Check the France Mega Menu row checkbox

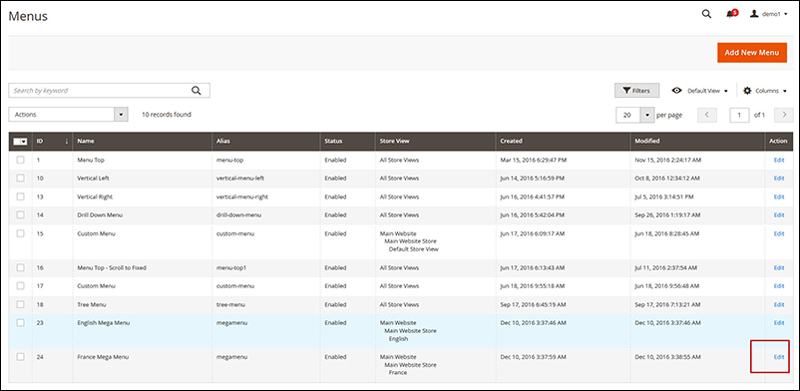coord(20,357)
